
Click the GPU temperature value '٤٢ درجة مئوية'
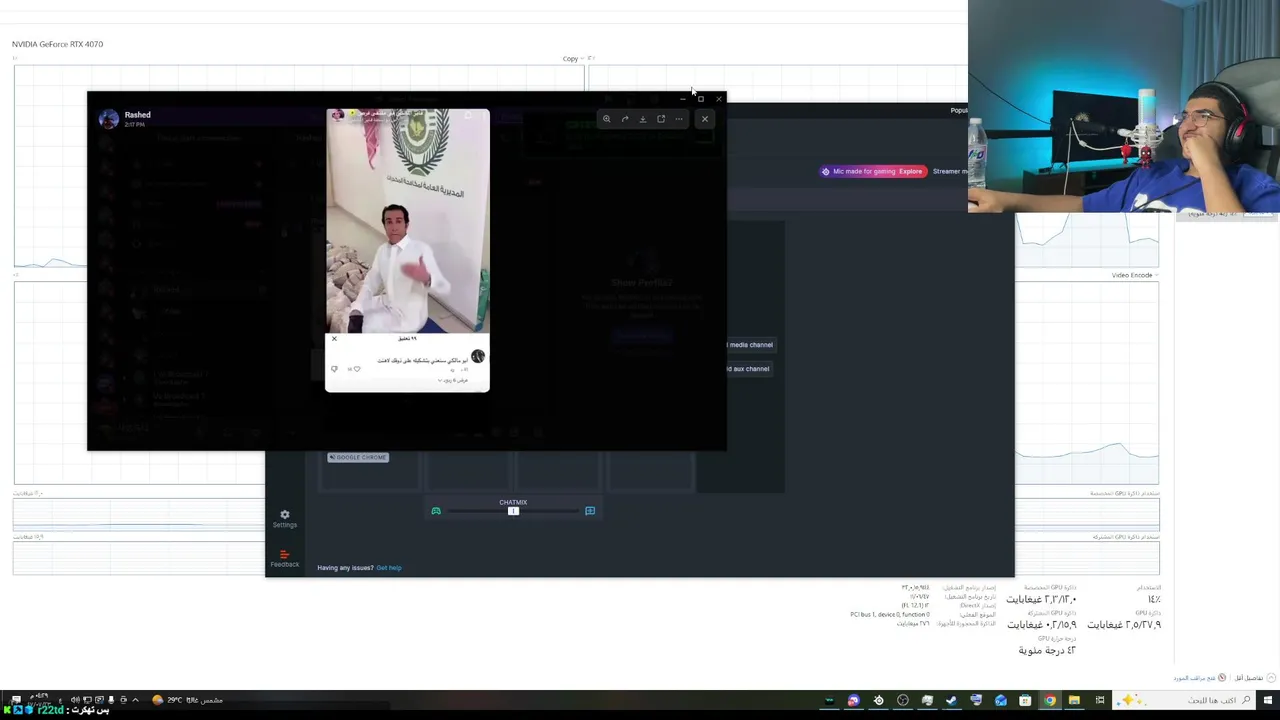1047,650
